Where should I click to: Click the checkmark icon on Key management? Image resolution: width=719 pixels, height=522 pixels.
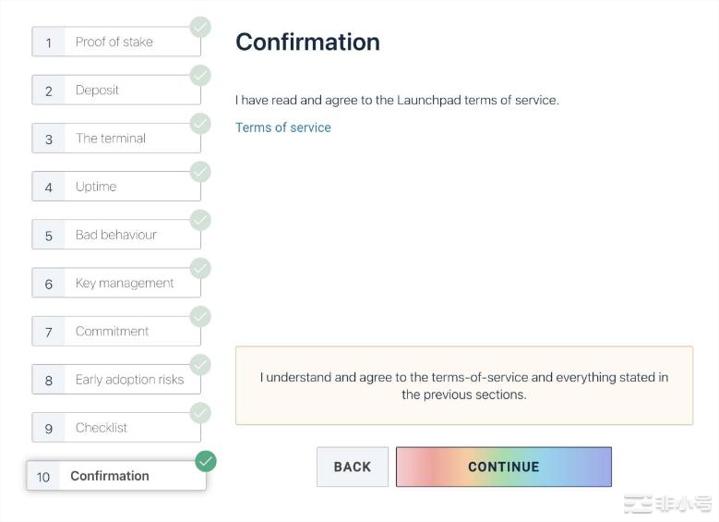click(x=201, y=267)
